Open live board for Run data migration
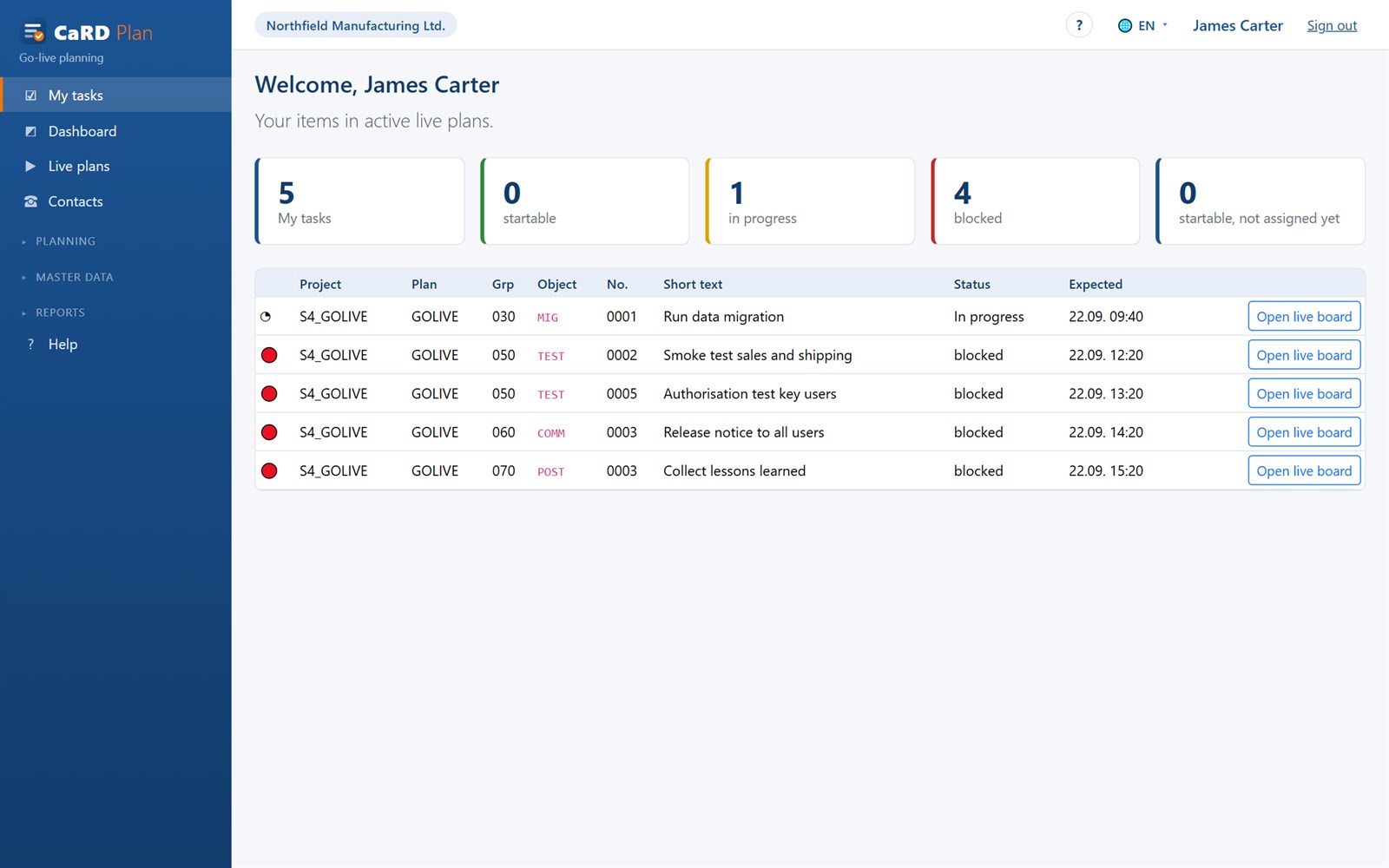Viewport: 1389px width, 868px height. pyautogui.click(x=1304, y=317)
